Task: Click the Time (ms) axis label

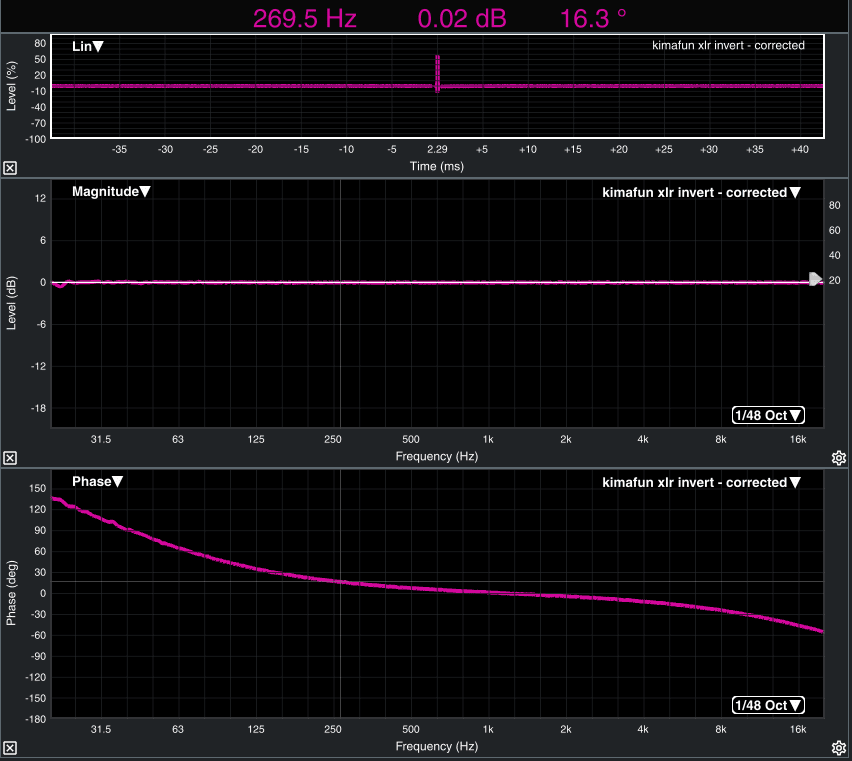Action: (437, 166)
